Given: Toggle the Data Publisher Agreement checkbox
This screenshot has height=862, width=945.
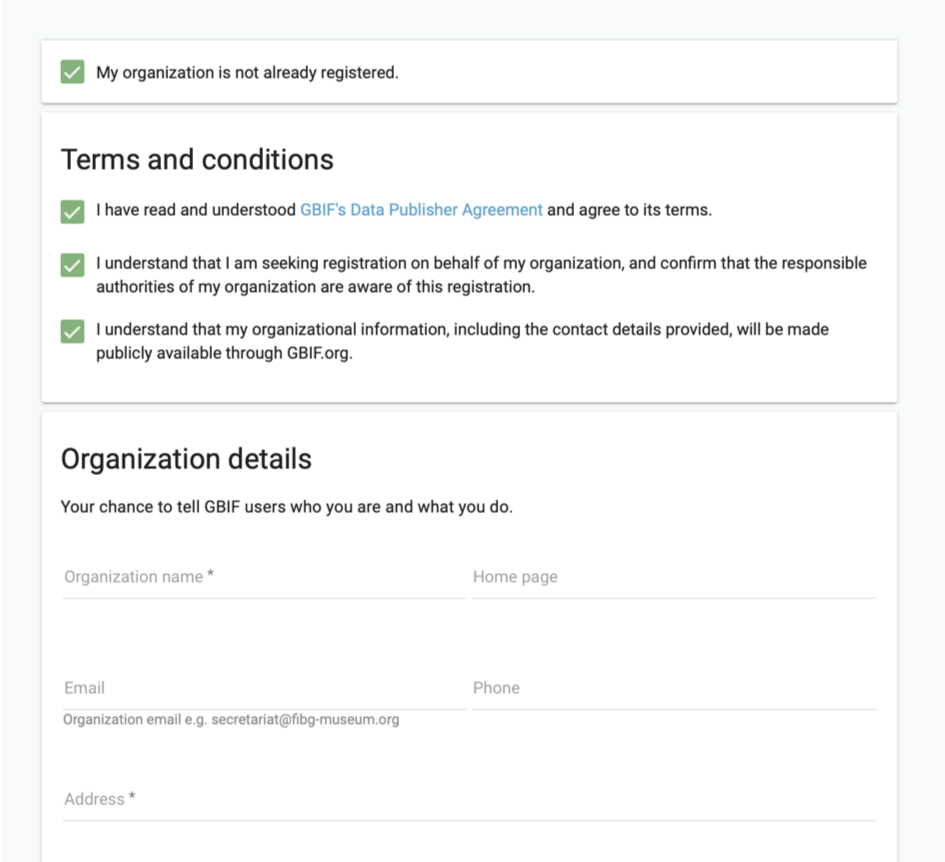Looking at the screenshot, I should (x=72, y=211).
